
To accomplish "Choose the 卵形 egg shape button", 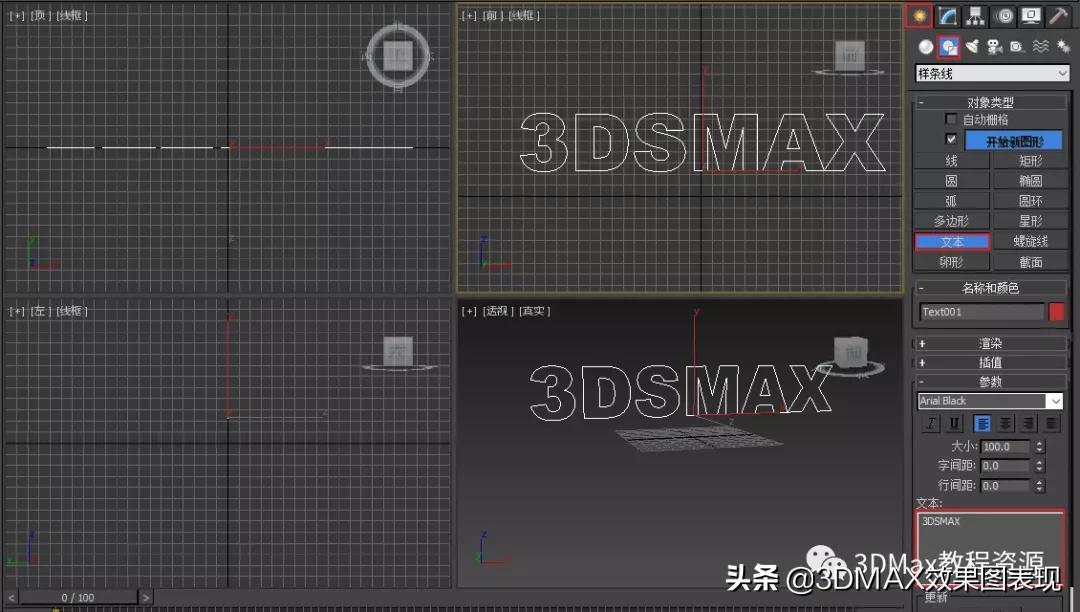I will (x=951, y=262).
